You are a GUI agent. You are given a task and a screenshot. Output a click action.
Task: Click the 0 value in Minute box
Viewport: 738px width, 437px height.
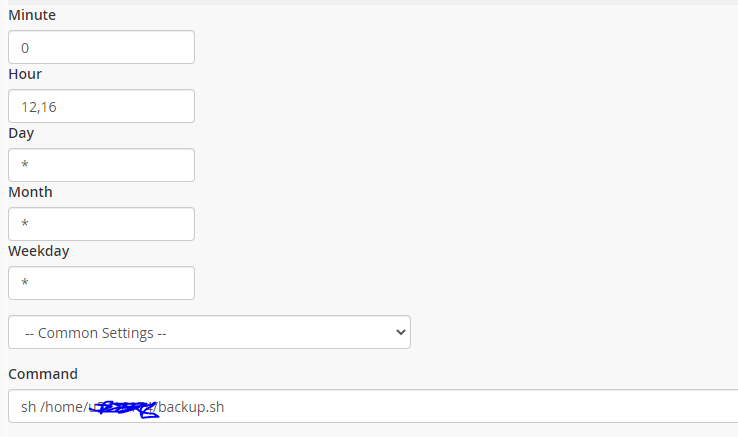(x=25, y=48)
